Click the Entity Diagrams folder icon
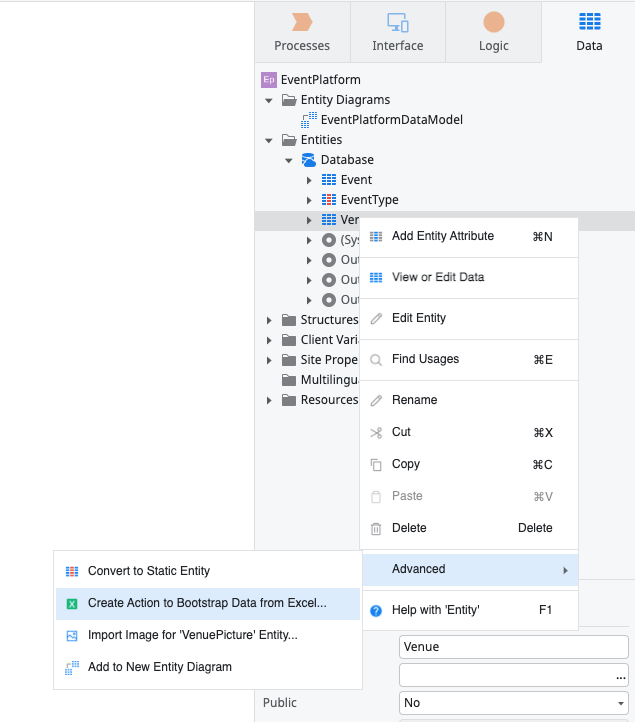The height and width of the screenshot is (722, 635). point(289,100)
